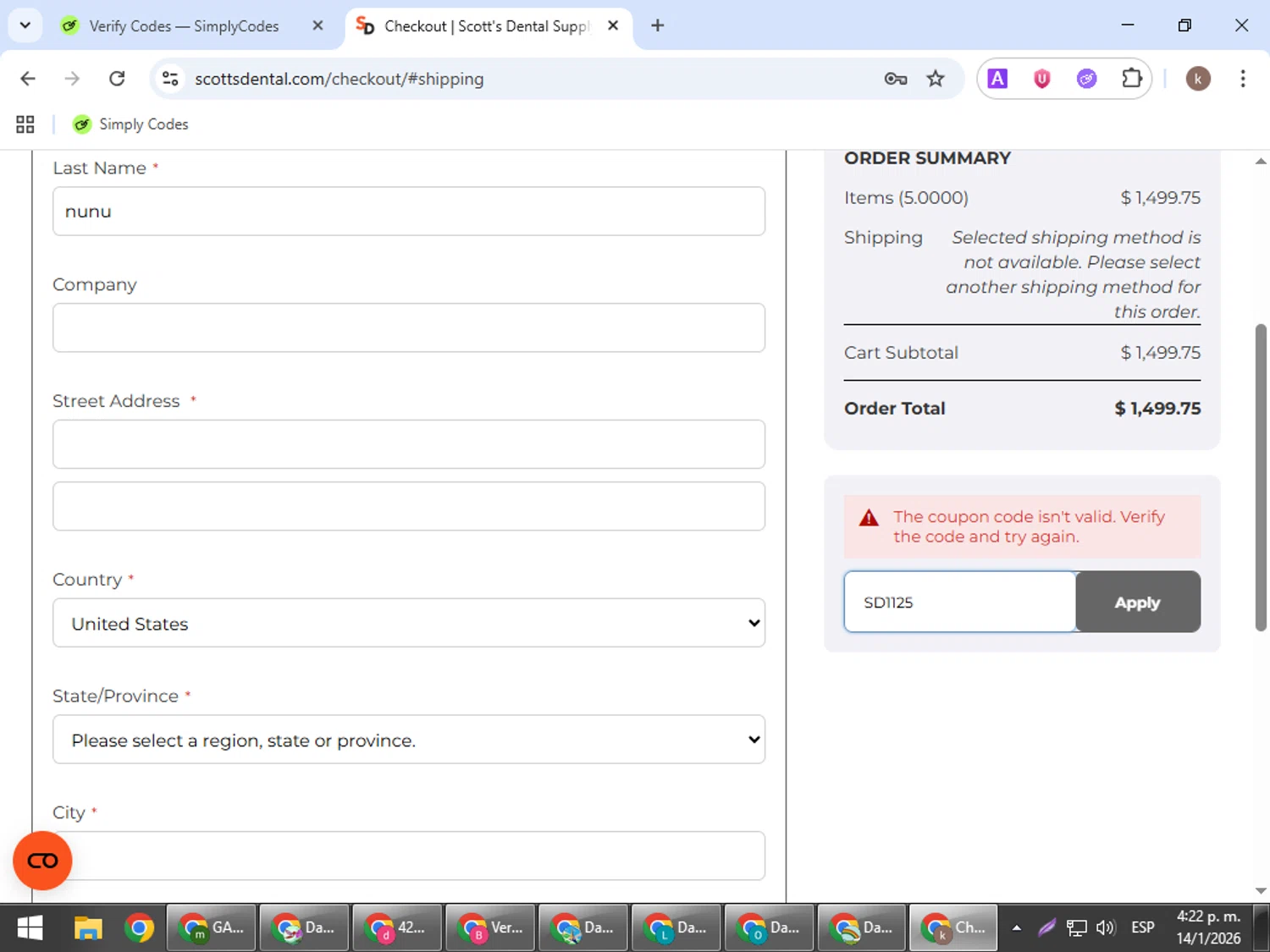1270x952 pixels.
Task: Click the 'Order Total' label
Action: 895,408
